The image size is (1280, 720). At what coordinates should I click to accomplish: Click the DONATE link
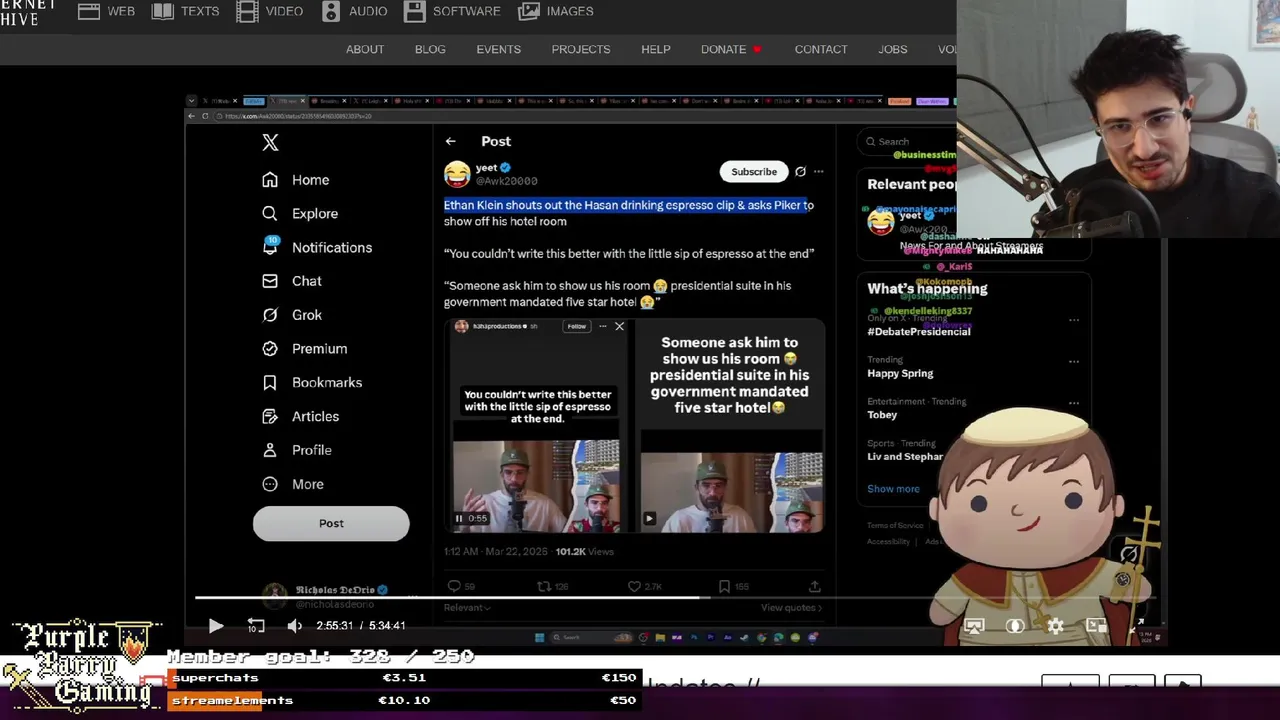coord(731,49)
